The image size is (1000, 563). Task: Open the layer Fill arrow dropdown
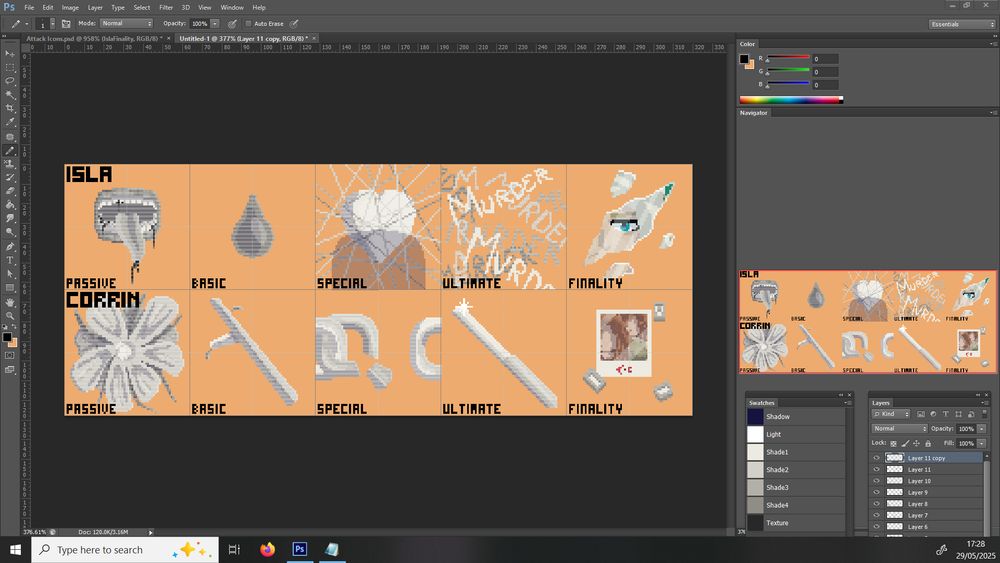(982, 443)
